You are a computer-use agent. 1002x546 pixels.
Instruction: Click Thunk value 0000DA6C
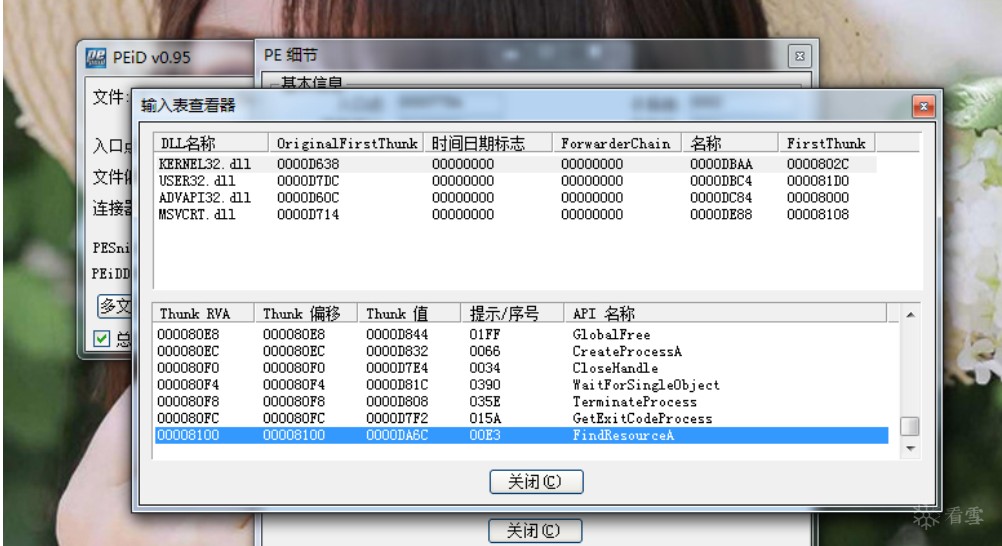pos(397,435)
